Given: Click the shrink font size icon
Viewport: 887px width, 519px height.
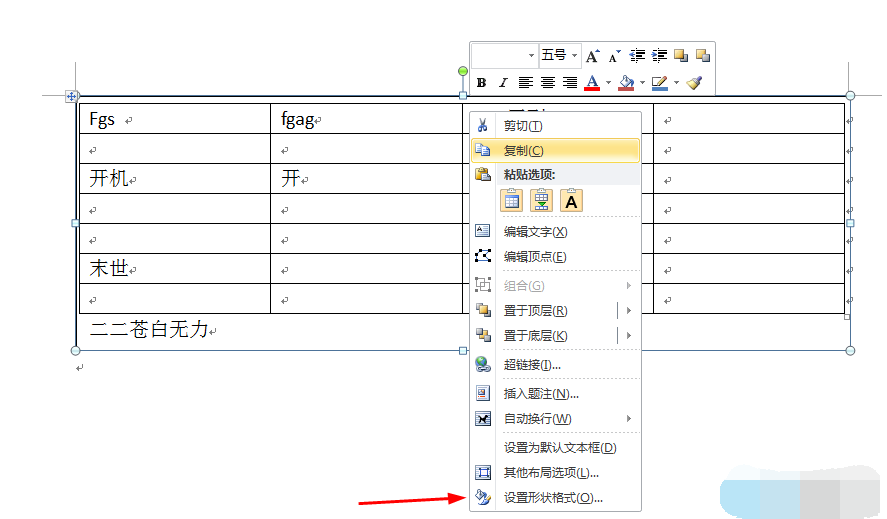Looking at the screenshot, I should (615, 56).
